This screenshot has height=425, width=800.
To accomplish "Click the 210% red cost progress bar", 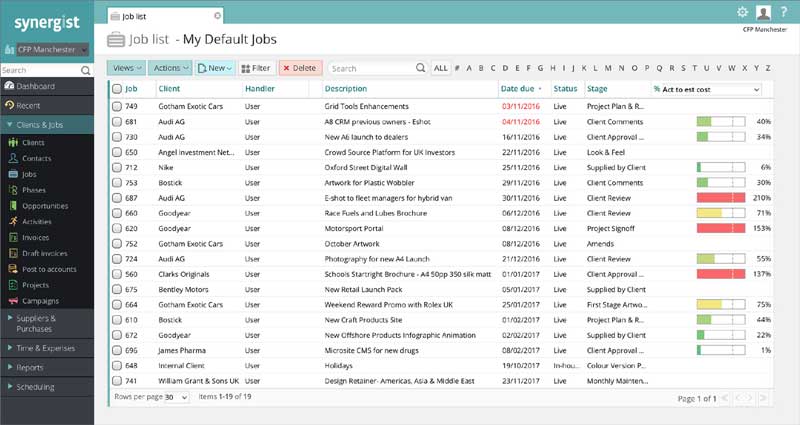I will (x=721, y=198).
